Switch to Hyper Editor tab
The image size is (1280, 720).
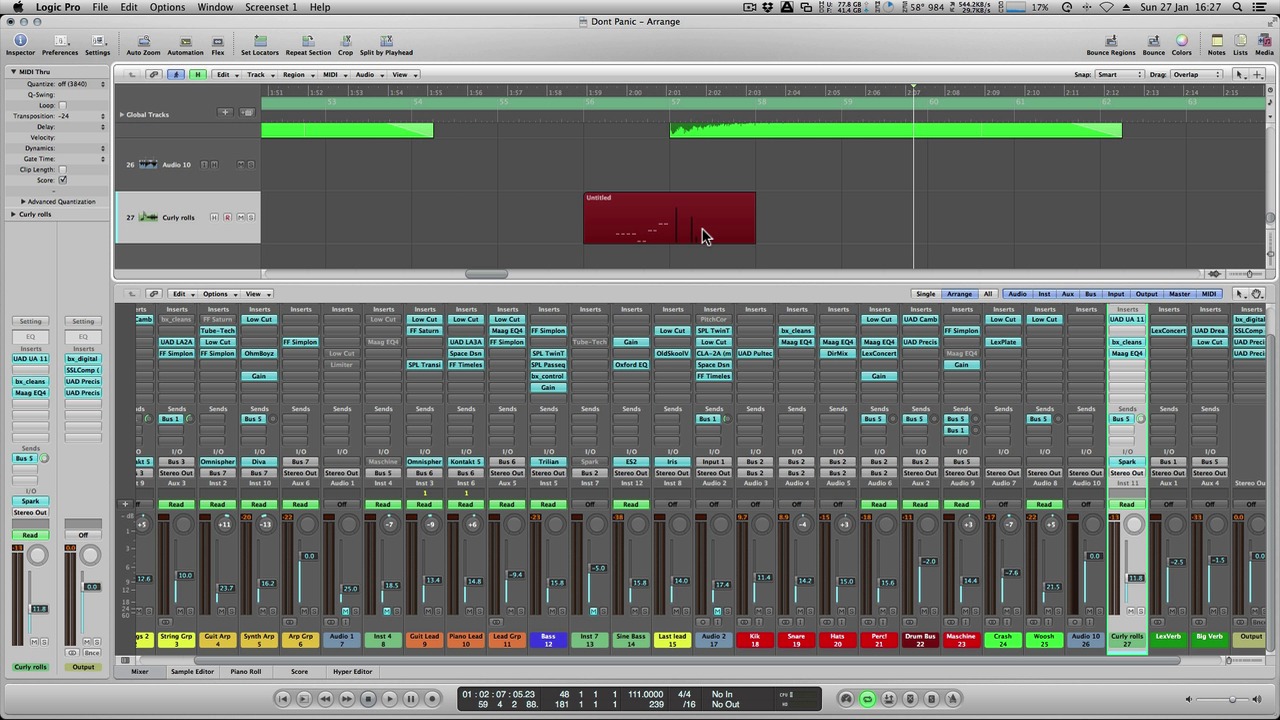click(x=352, y=672)
